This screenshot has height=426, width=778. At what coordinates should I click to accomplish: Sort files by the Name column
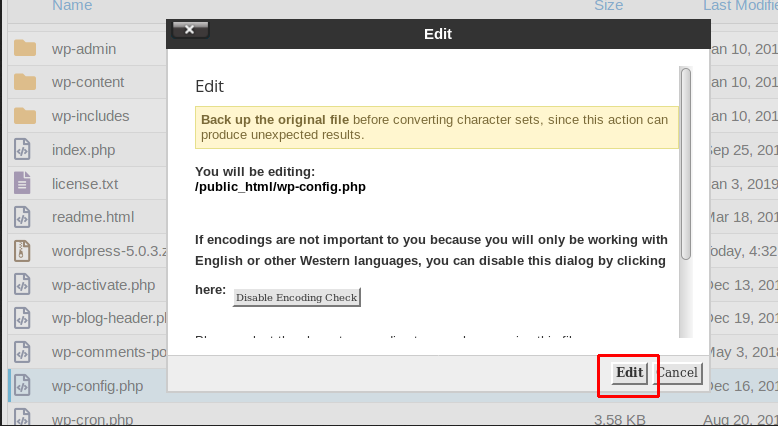[x=72, y=5]
